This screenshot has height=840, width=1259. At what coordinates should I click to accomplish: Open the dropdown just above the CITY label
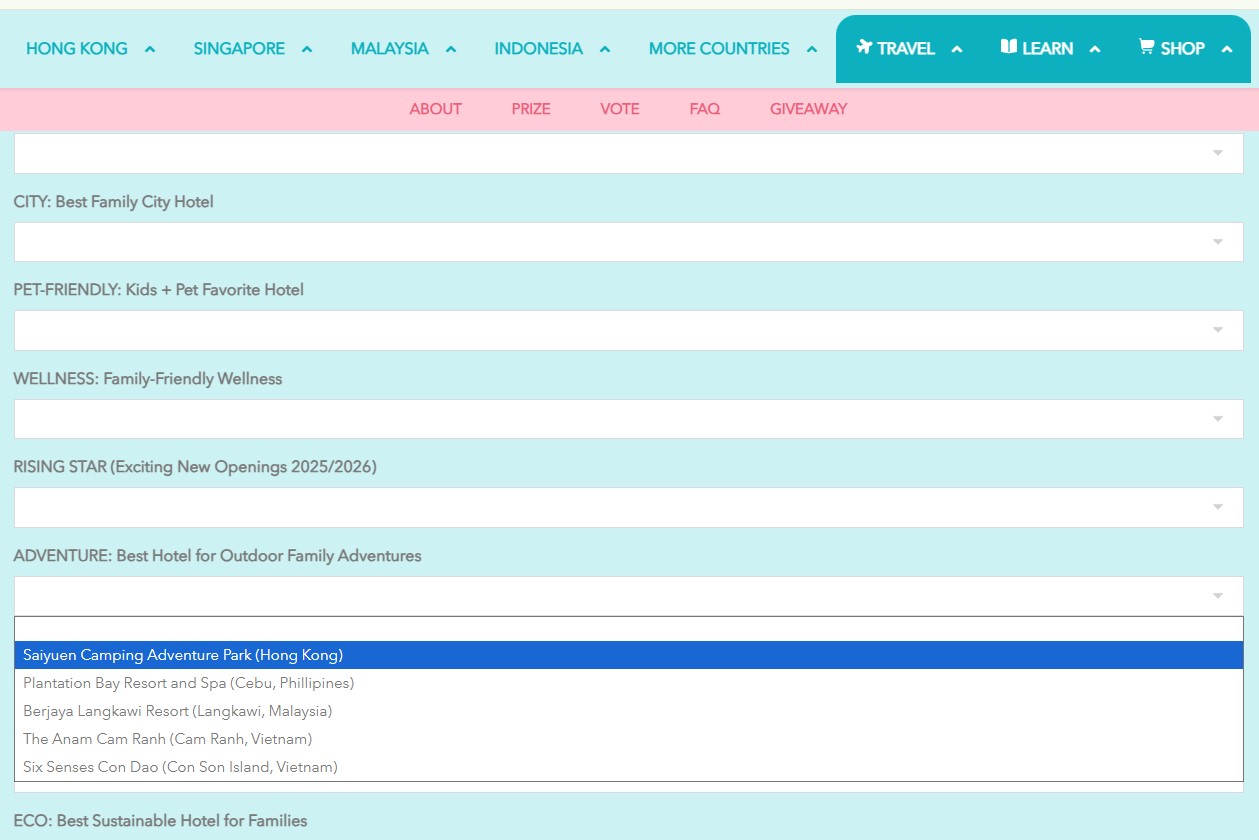point(628,153)
